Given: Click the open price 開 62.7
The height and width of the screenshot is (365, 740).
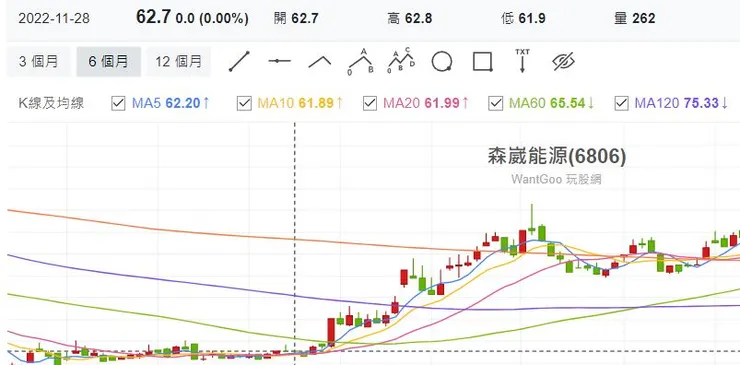Looking at the screenshot, I should pos(296,18).
